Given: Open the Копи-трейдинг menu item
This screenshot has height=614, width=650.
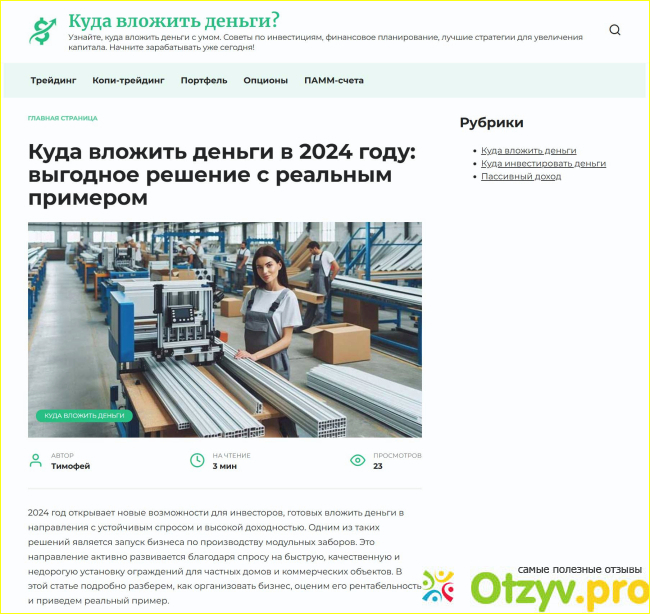Looking at the screenshot, I should click(128, 80).
